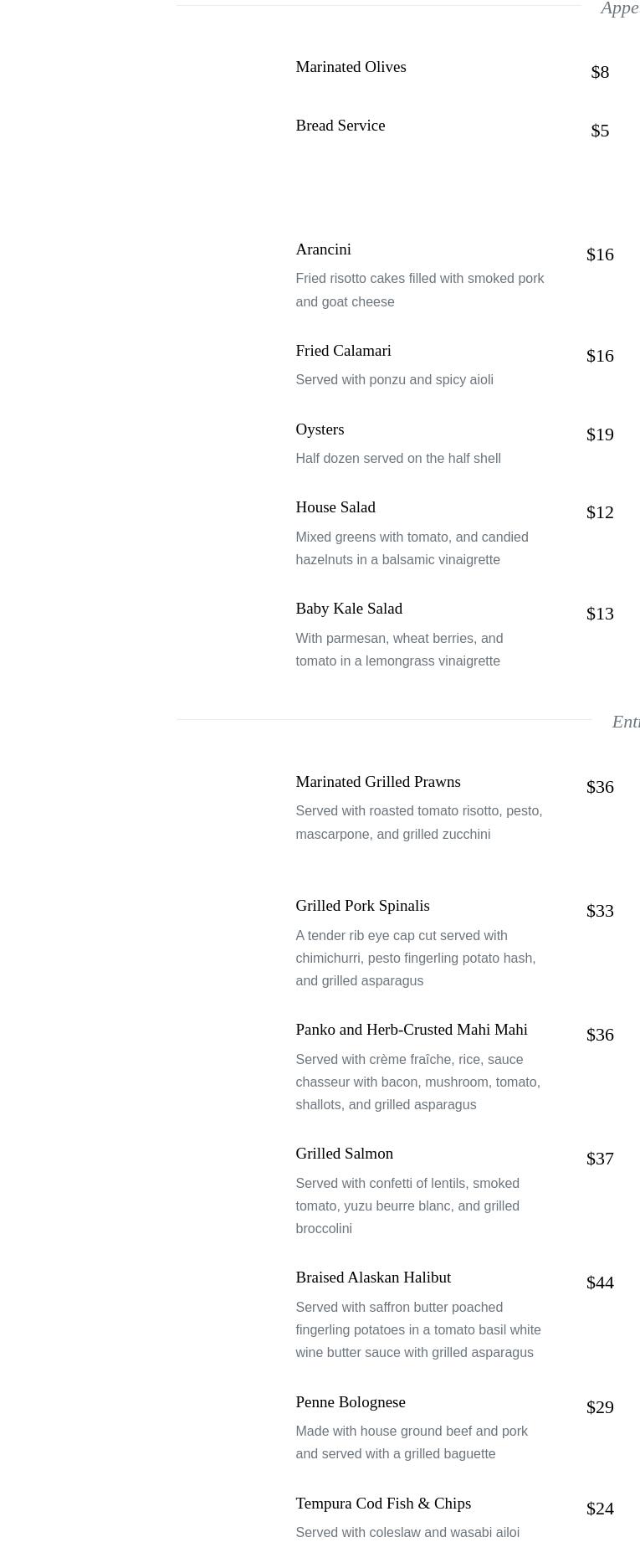Select Panko and Herb-Crusted Mahi Mahi
Screen dimensions: 640x1568
pyautogui.click(x=411, y=1030)
